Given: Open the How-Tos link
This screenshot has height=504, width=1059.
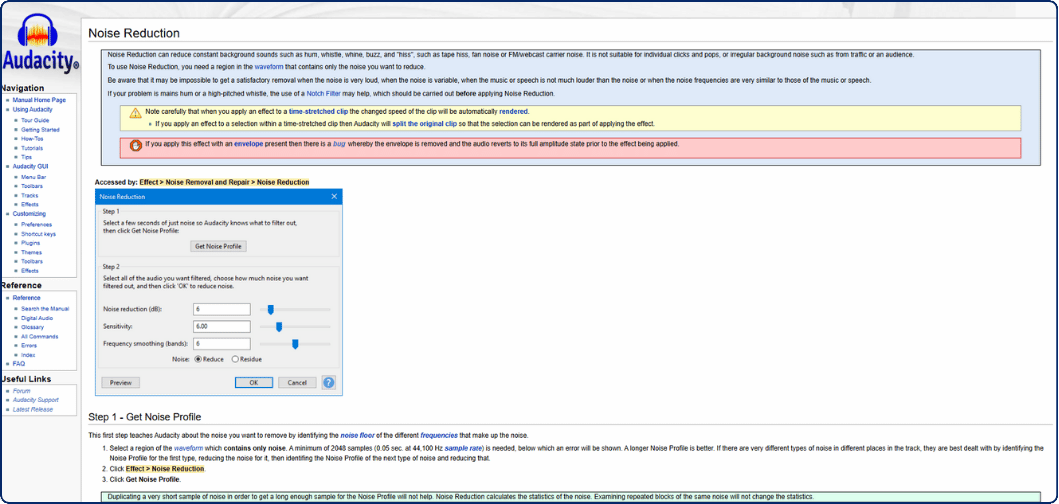Looking at the screenshot, I should coord(32,138).
